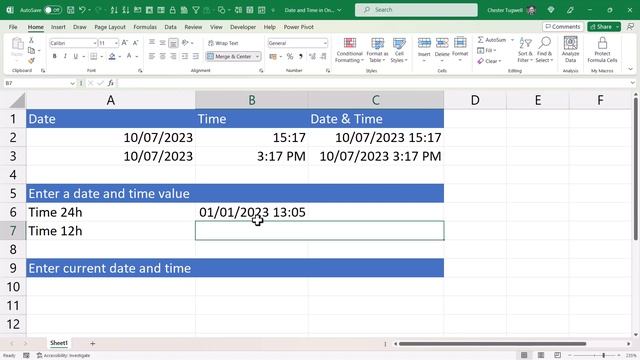Toggle Top Align
The width and height of the screenshot is (640, 360).
152,42
